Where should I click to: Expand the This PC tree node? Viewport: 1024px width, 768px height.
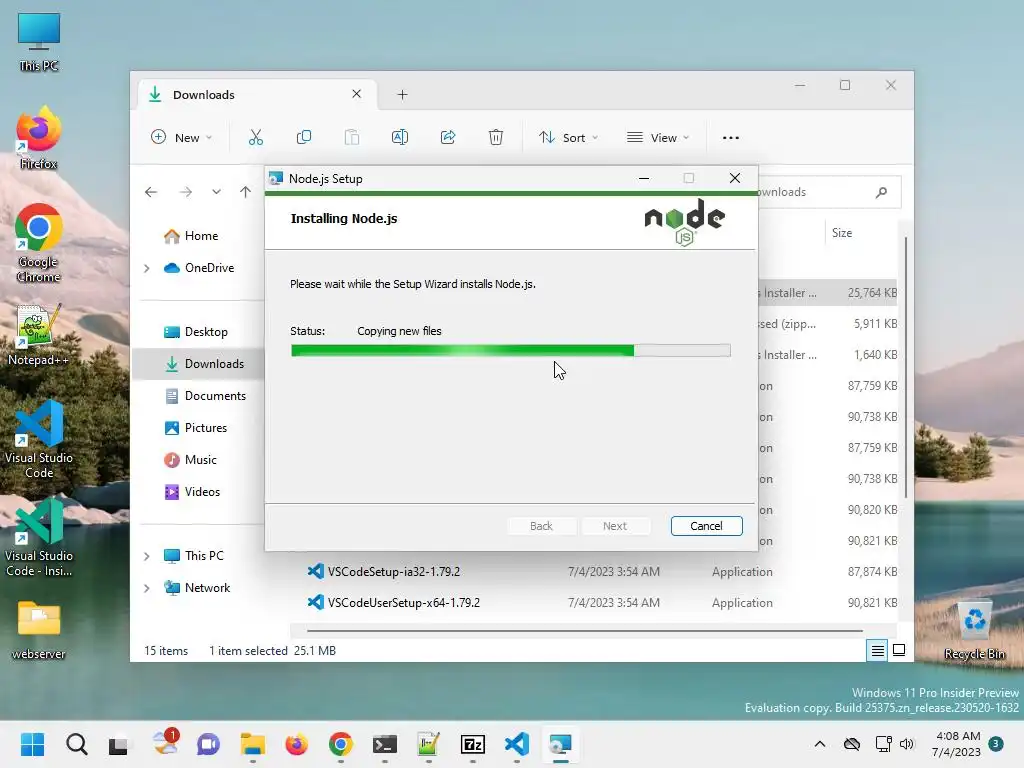pos(147,556)
